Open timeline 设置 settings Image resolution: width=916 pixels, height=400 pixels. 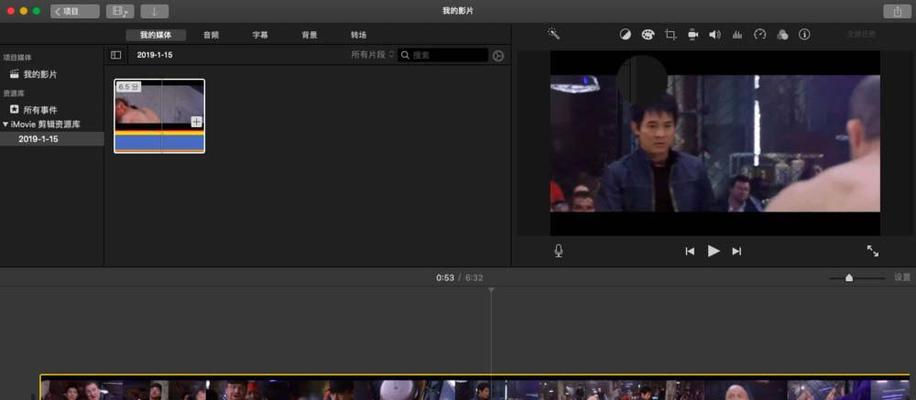[902, 277]
